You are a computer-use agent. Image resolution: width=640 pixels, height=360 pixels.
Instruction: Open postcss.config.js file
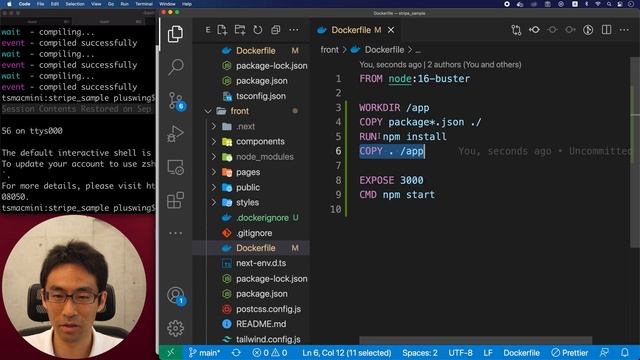click(x=268, y=309)
